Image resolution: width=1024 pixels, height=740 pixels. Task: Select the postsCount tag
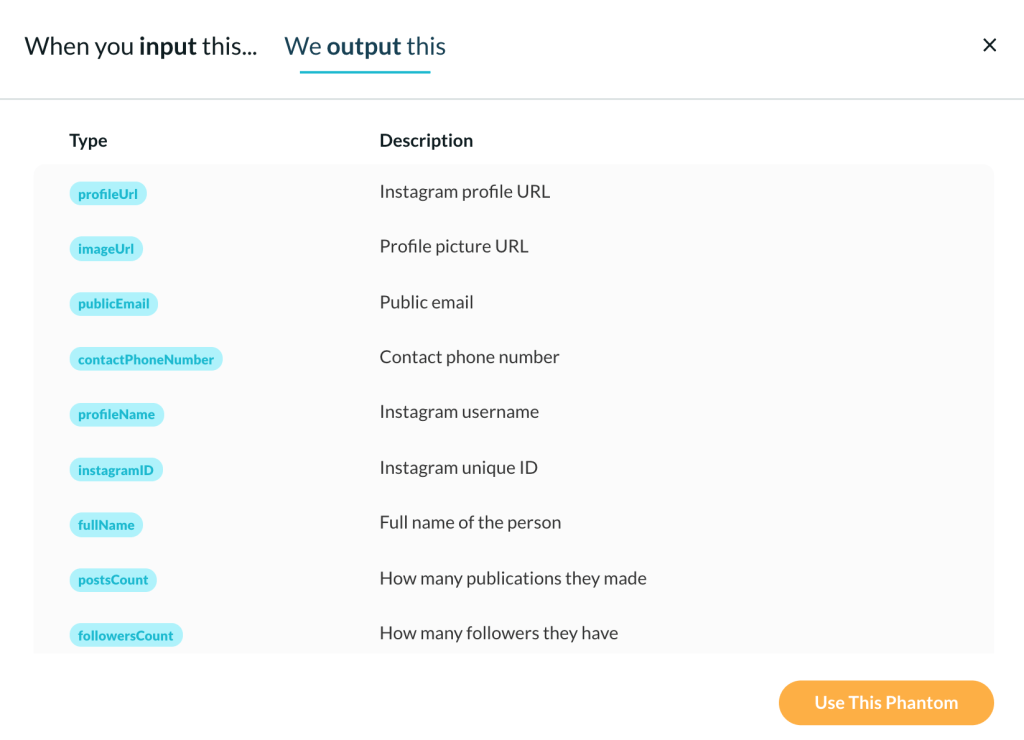113,580
